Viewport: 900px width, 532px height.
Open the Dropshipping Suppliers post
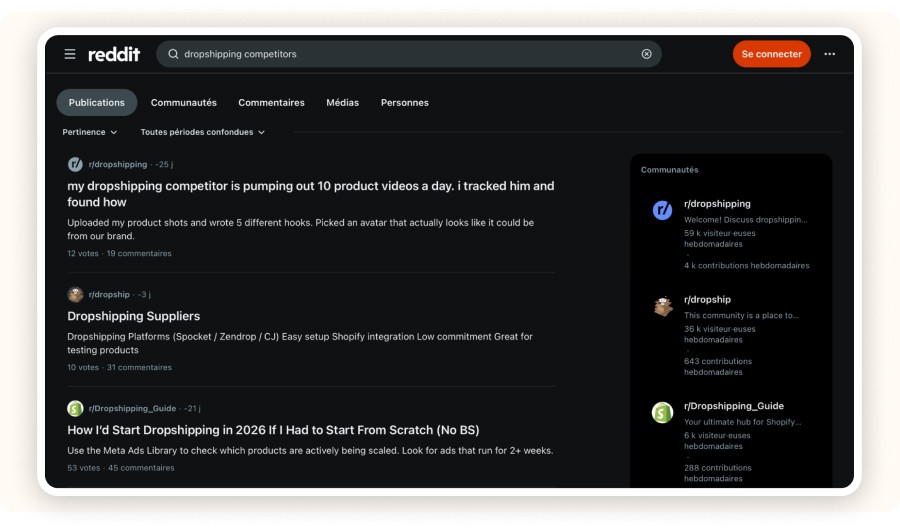point(134,316)
